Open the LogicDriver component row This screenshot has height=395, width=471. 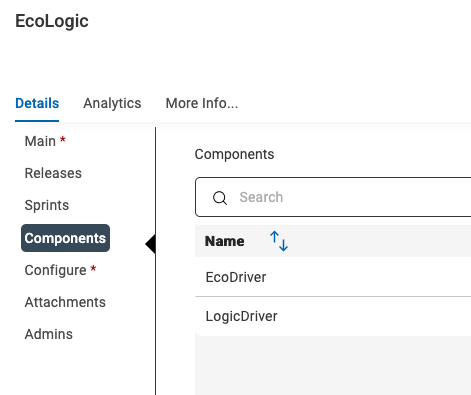click(x=333, y=316)
